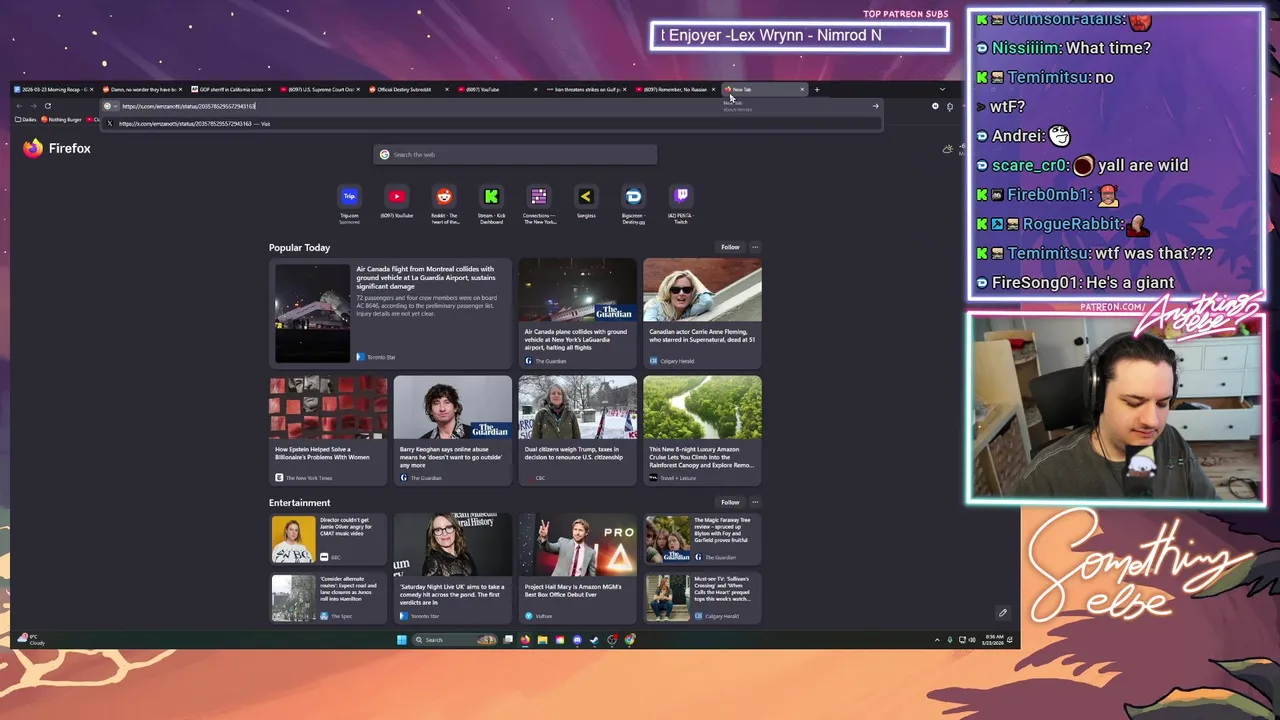Image resolution: width=1280 pixels, height=720 pixels.
Task: Open File Explorer from the taskbar
Action: [x=542, y=640]
